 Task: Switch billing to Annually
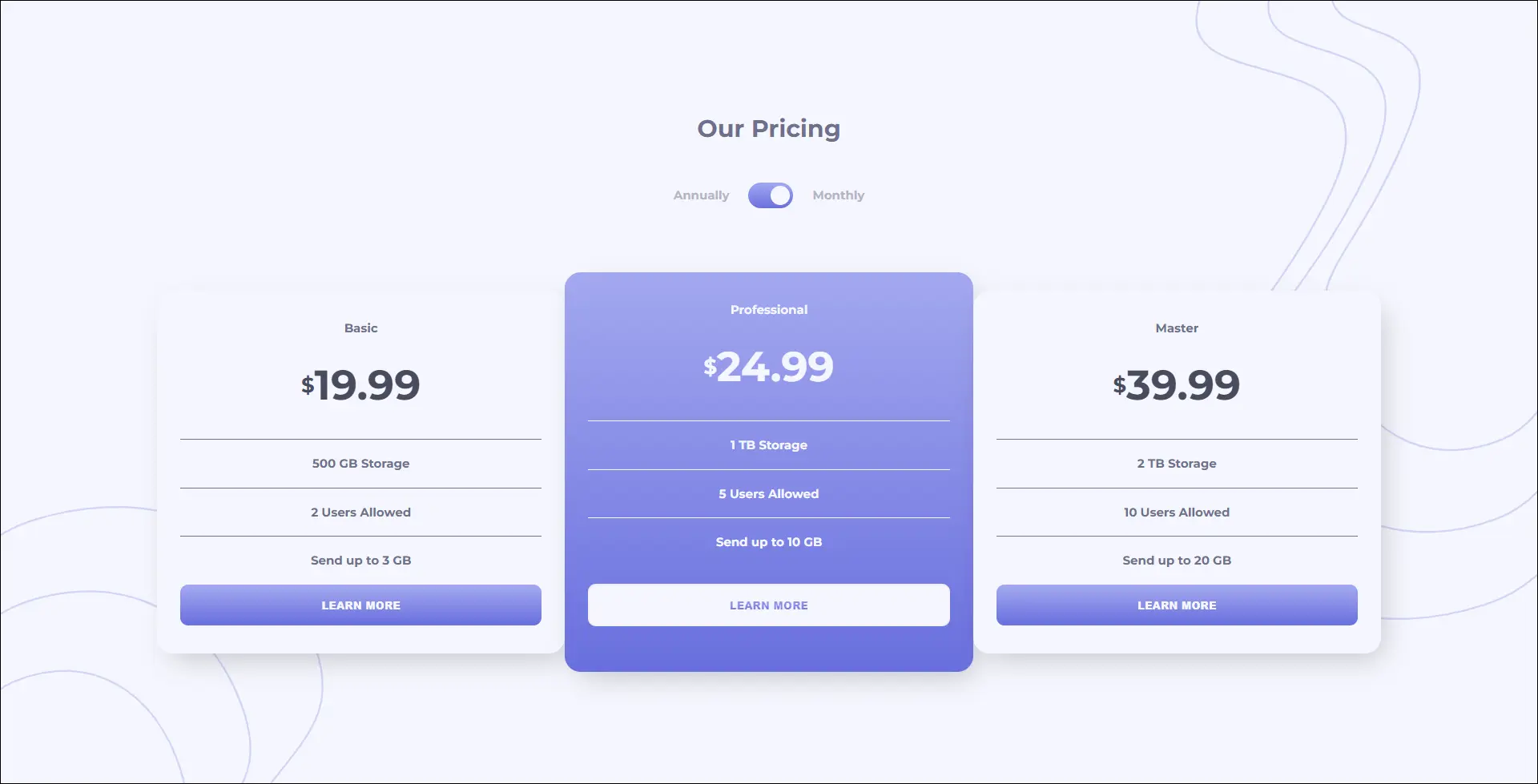700,195
